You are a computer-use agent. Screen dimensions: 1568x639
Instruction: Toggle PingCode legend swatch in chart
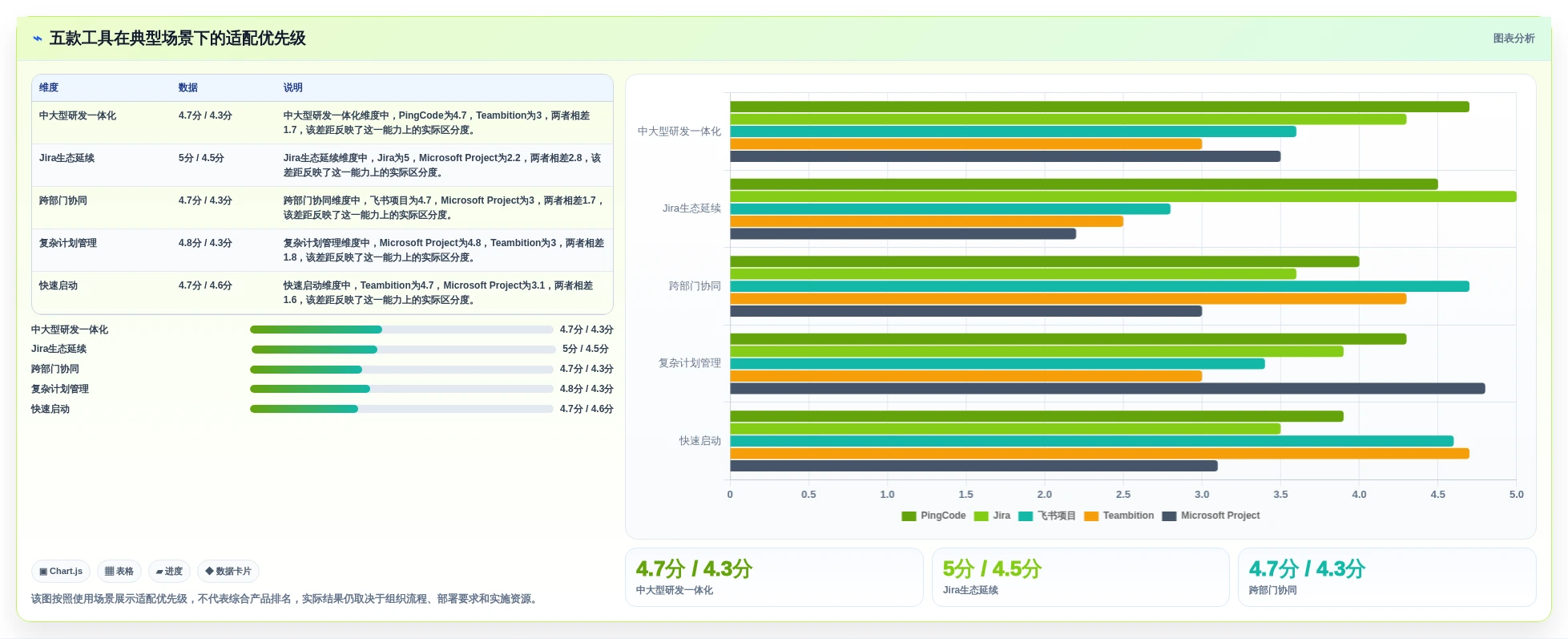point(909,516)
